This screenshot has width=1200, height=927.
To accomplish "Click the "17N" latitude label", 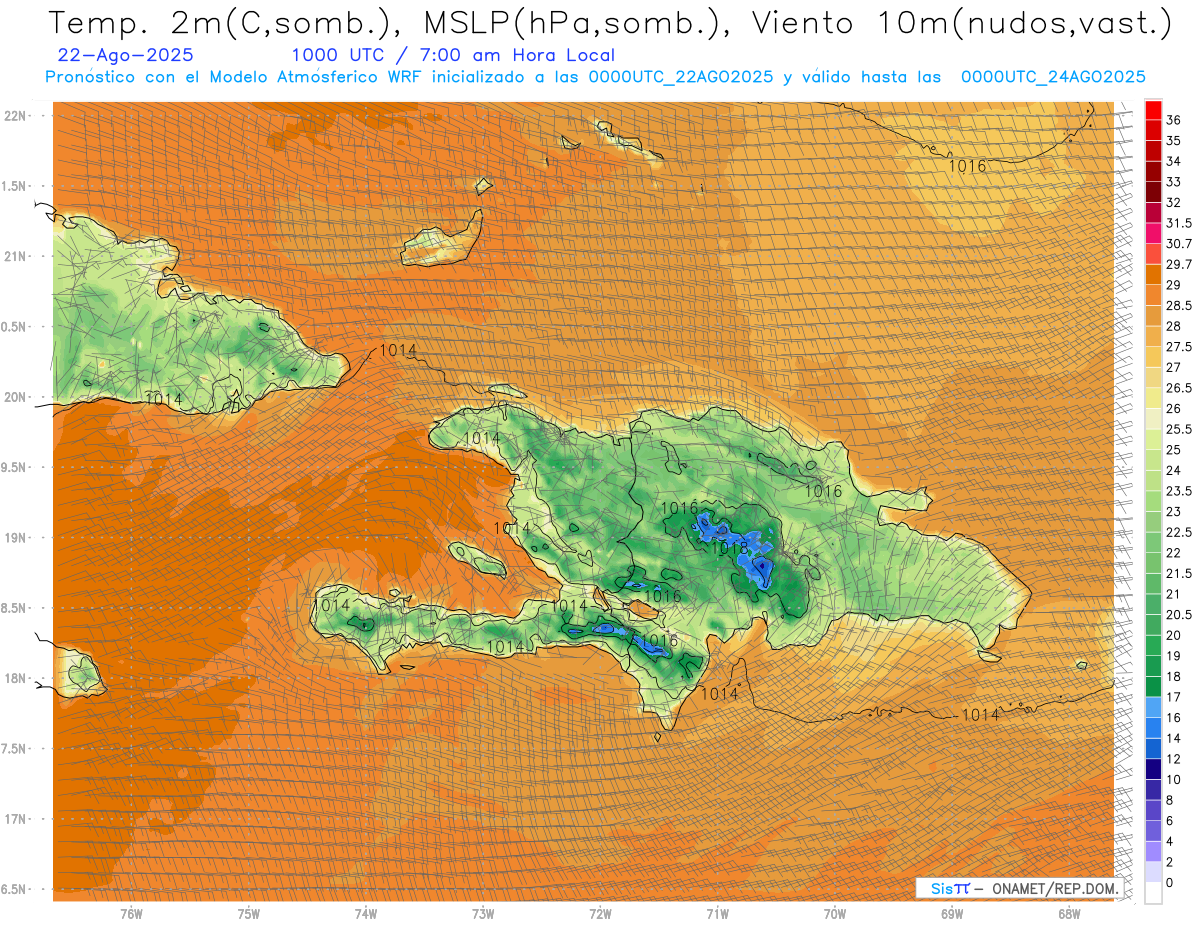I will [16, 819].
